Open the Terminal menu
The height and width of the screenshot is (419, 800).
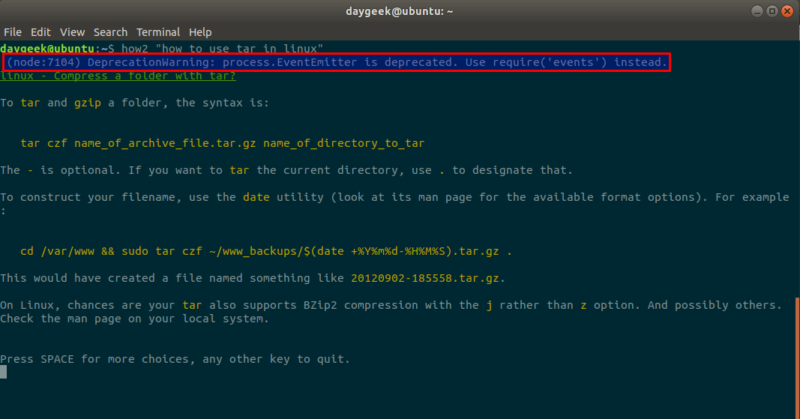point(158,32)
